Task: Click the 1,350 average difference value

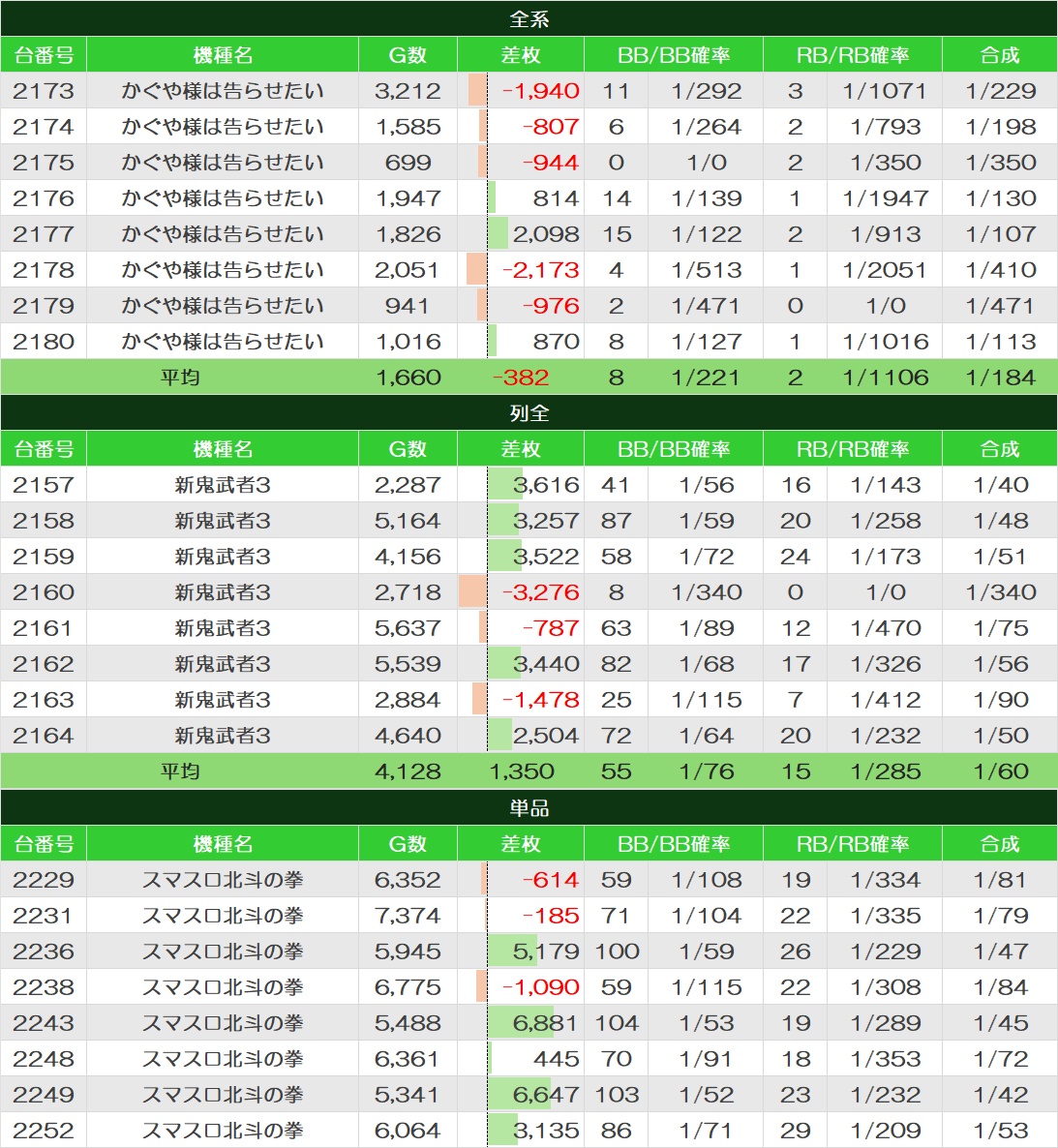Action: pyautogui.click(x=522, y=771)
